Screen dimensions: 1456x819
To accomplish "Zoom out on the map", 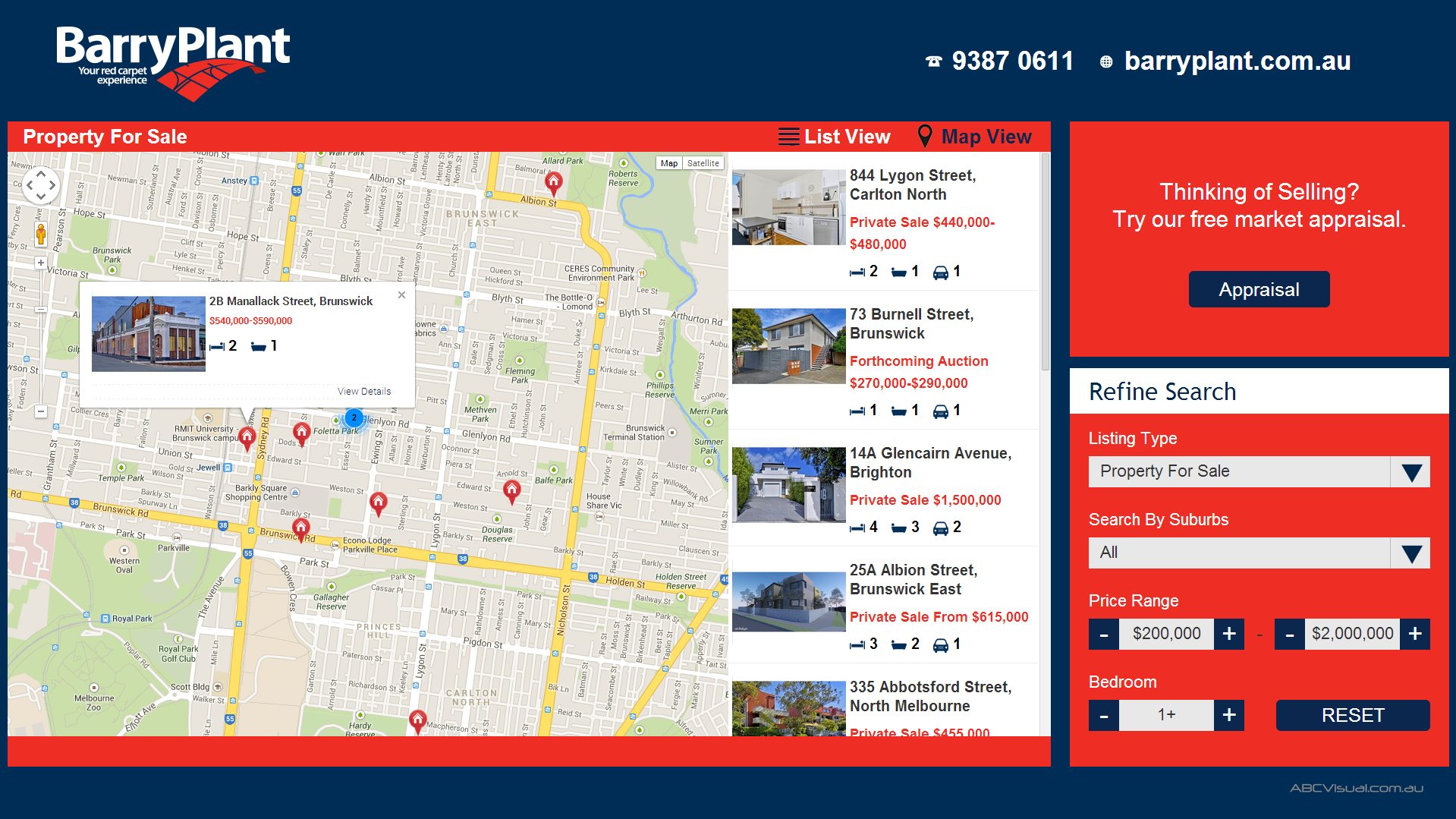I will tap(41, 411).
